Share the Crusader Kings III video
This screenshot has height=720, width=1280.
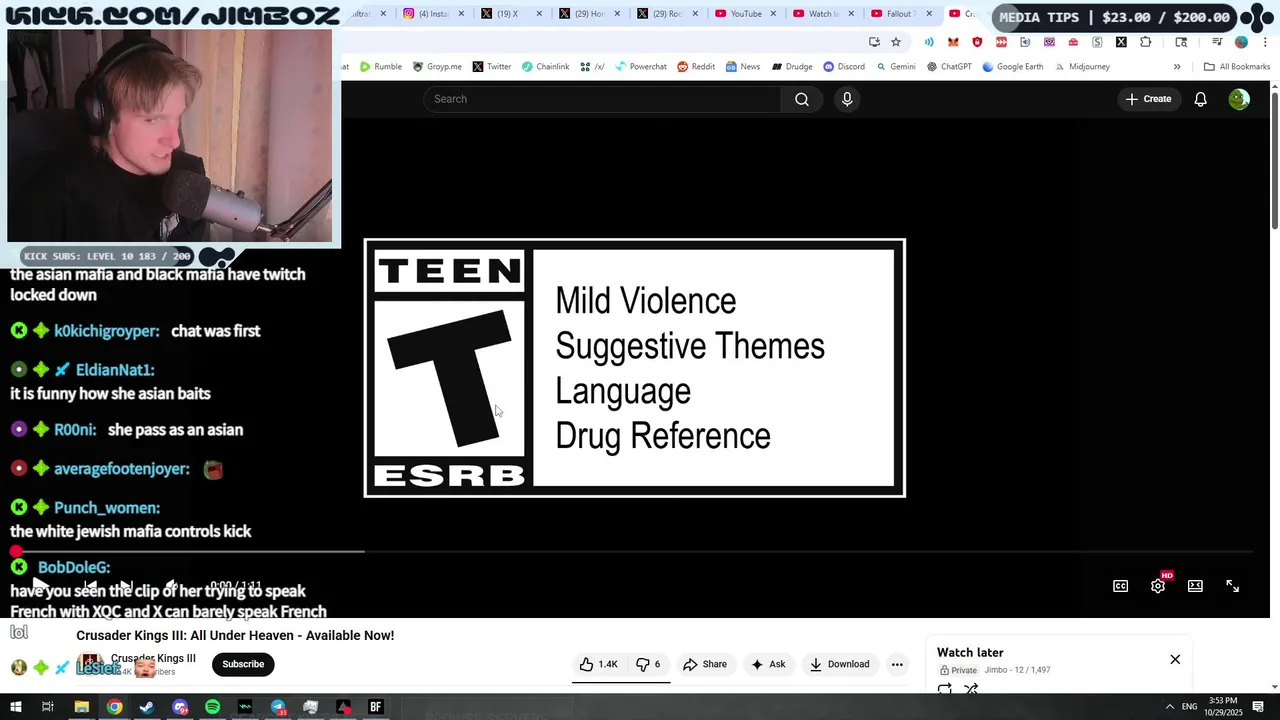click(705, 664)
